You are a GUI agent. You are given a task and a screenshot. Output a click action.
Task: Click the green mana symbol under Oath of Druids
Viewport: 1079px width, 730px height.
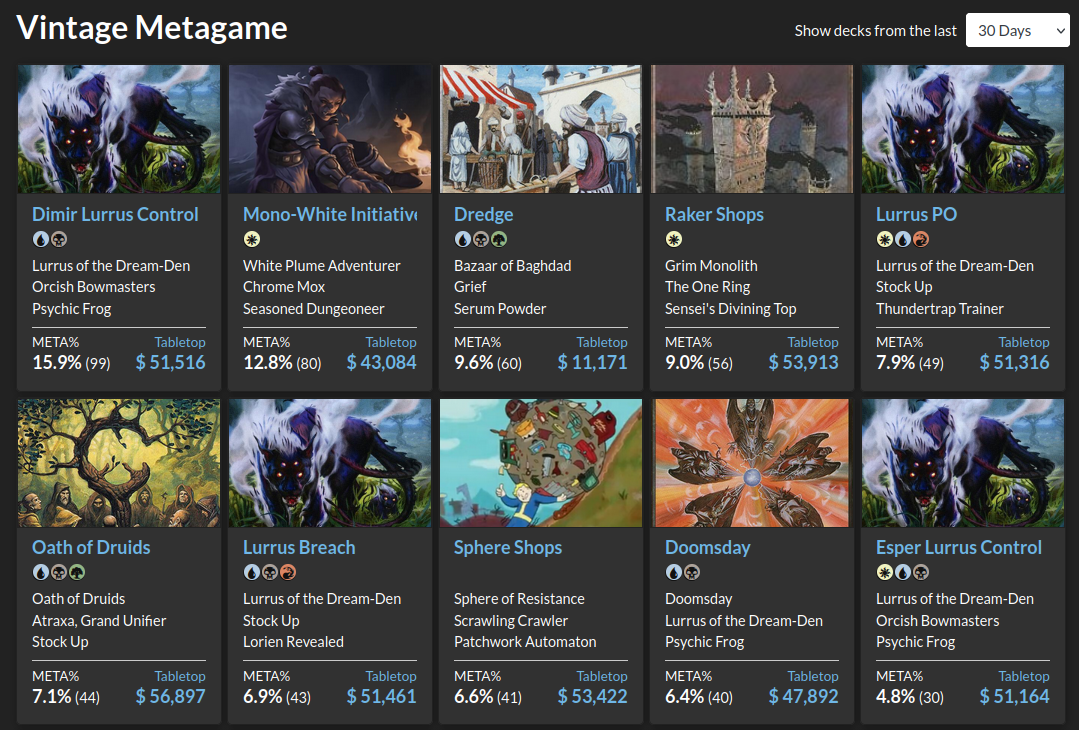[77, 573]
